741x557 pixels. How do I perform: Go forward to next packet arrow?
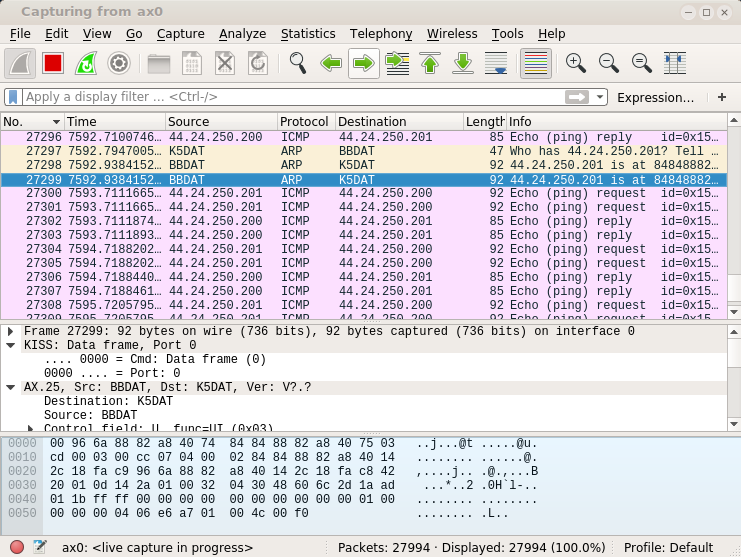pos(363,63)
